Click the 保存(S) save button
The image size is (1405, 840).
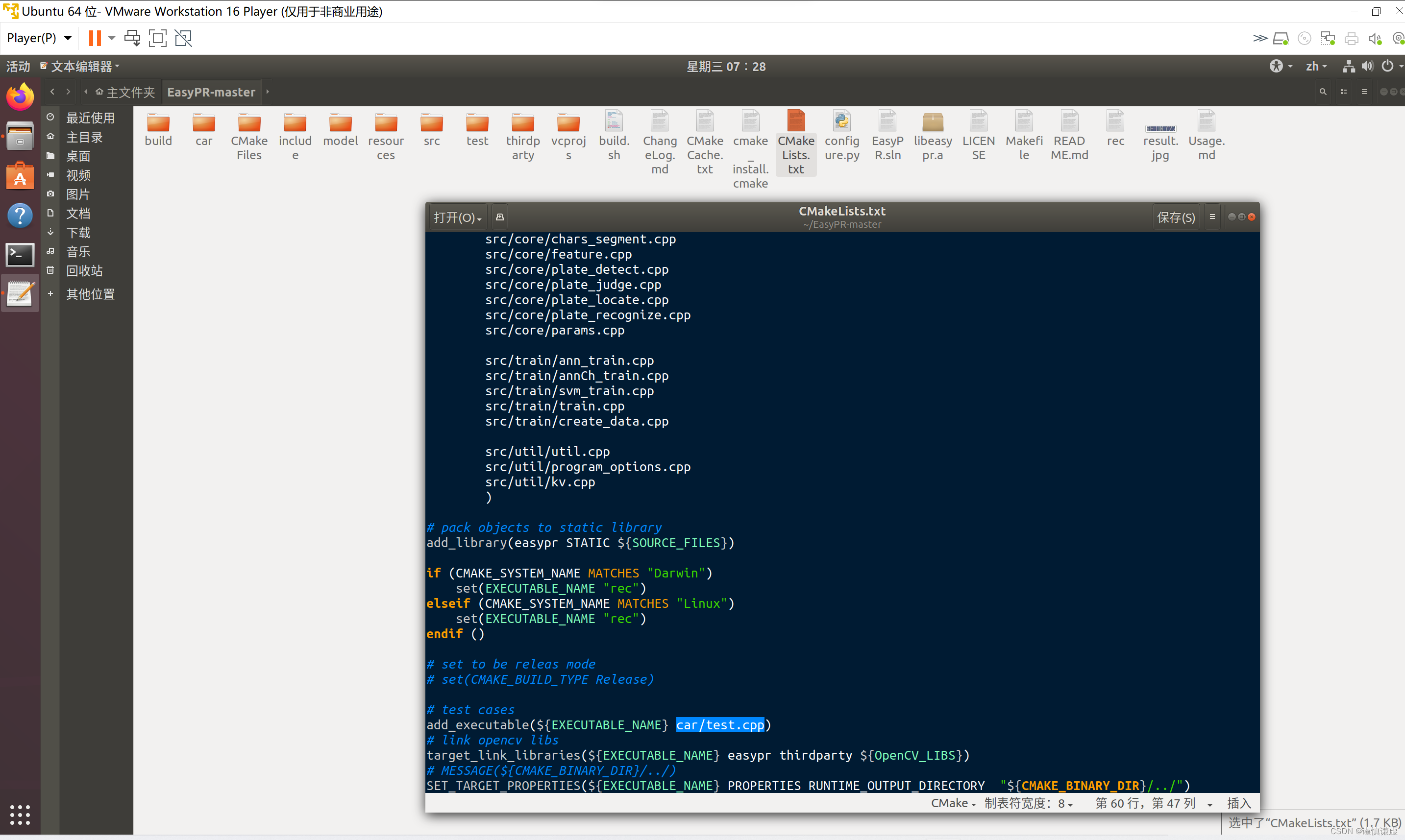[x=1176, y=217]
